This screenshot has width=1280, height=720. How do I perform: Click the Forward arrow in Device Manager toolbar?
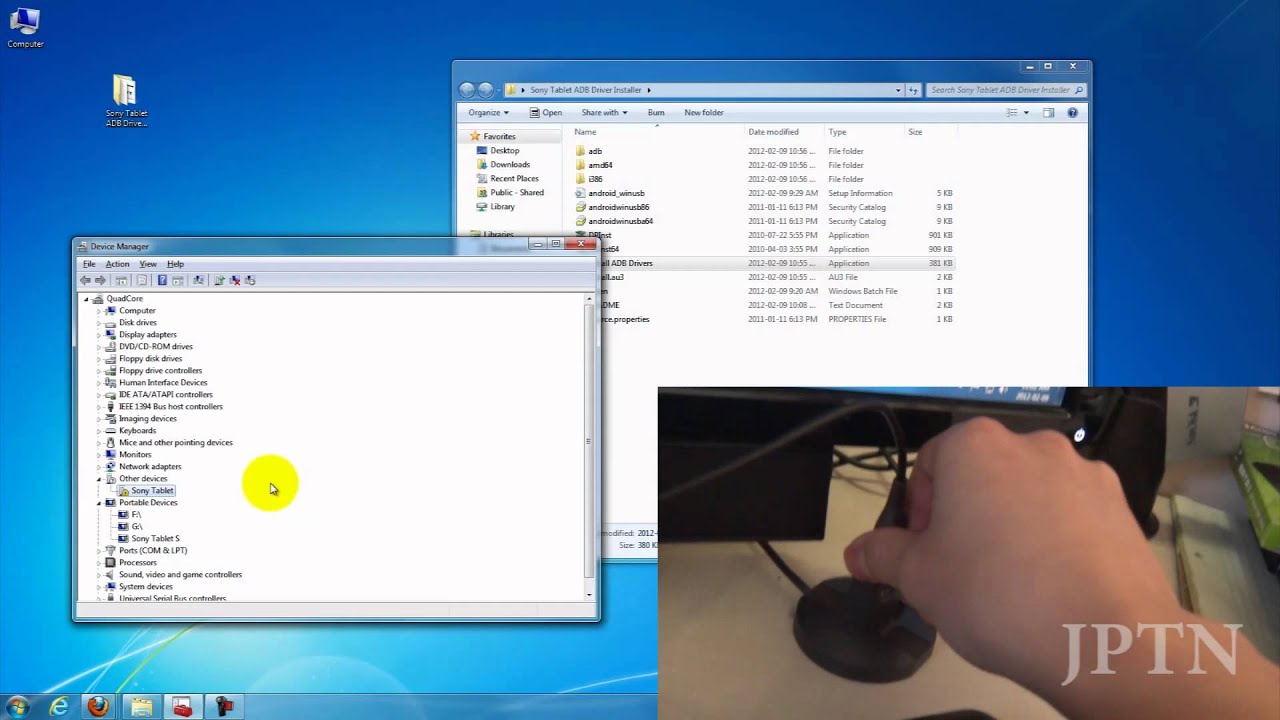coord(100,280)
